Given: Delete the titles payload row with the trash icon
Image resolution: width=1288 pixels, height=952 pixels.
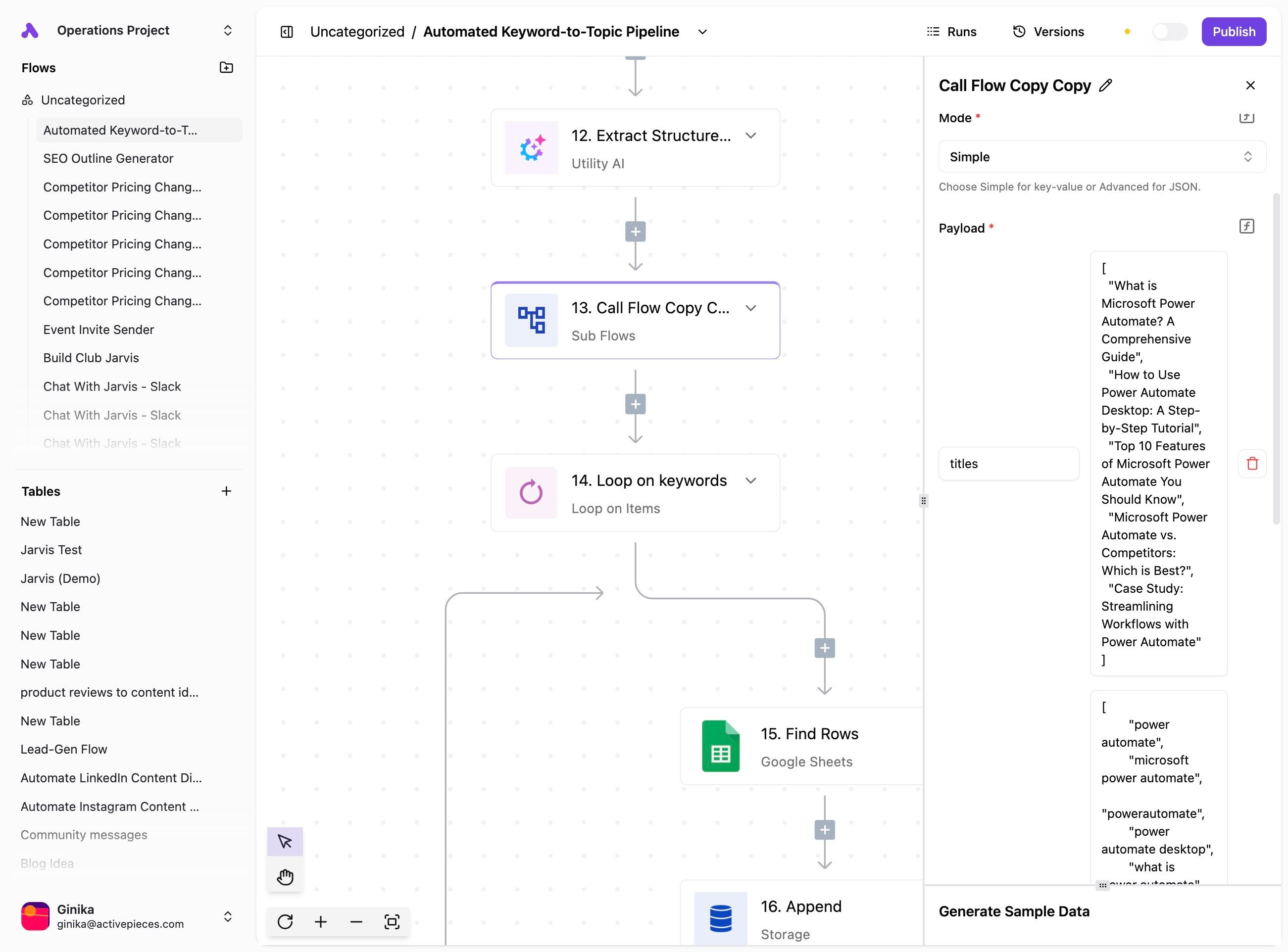Looking at the screenshot, I should pyautogui.click(x=1252, y=463).
